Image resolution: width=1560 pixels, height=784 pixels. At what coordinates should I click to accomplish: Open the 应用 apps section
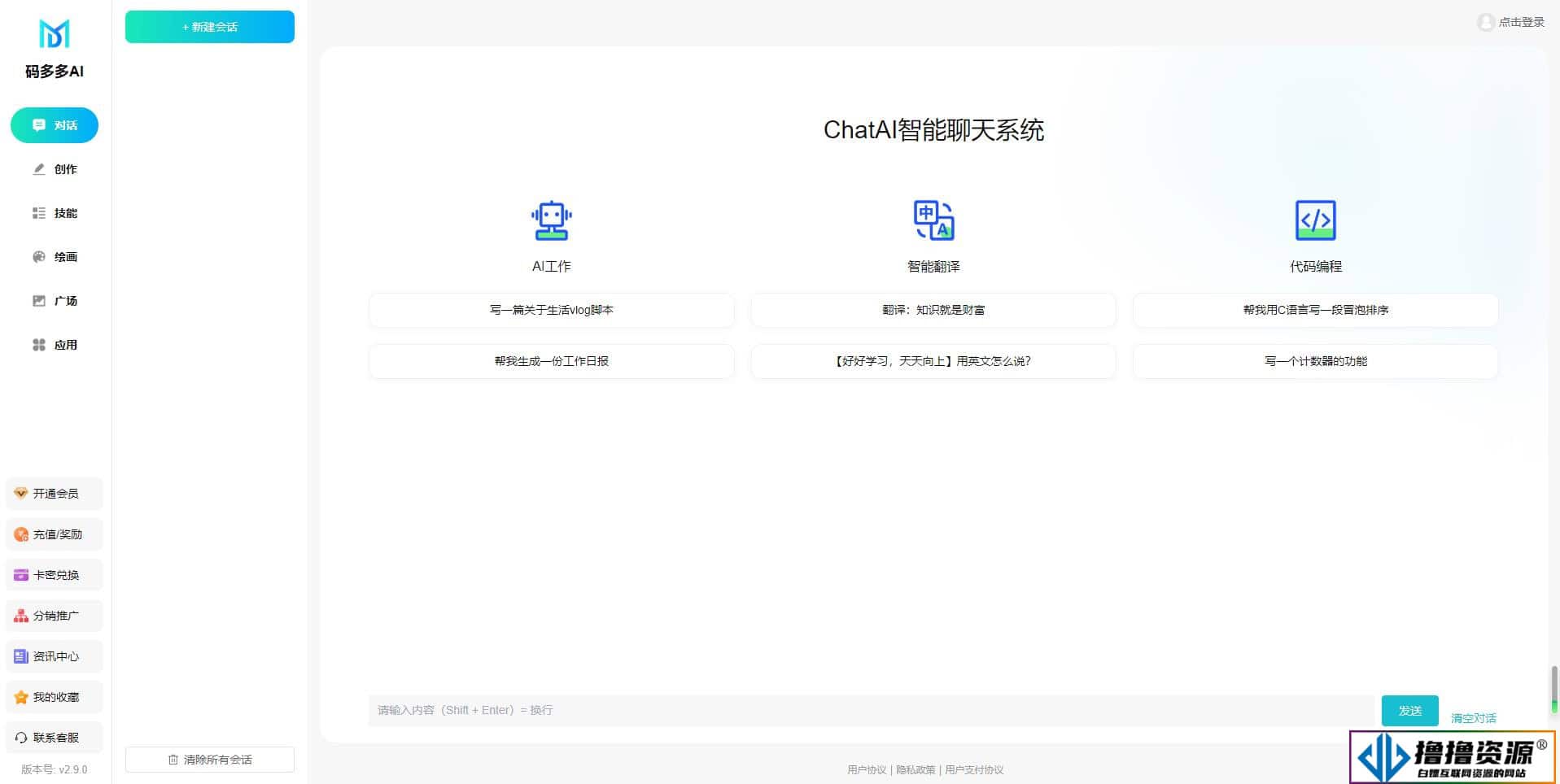[55, 345]
